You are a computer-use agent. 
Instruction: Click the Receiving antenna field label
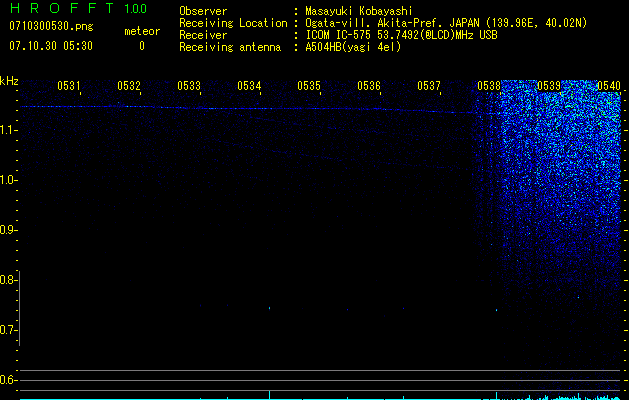[230, 47]
